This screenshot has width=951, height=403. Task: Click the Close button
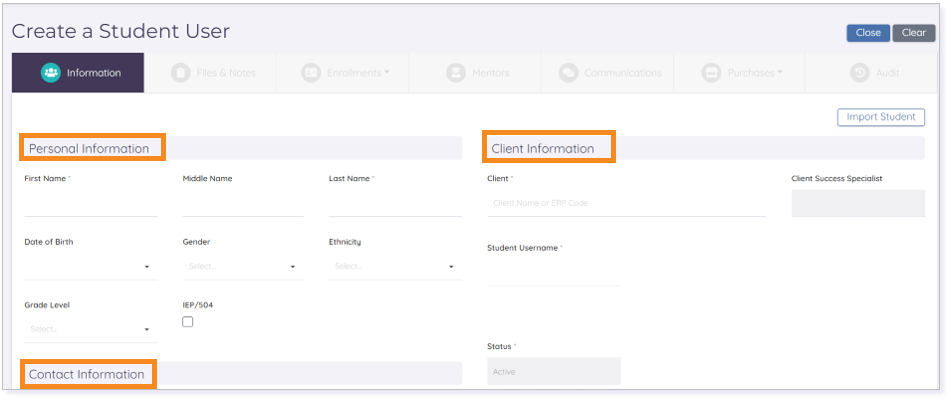click(868, 33)
